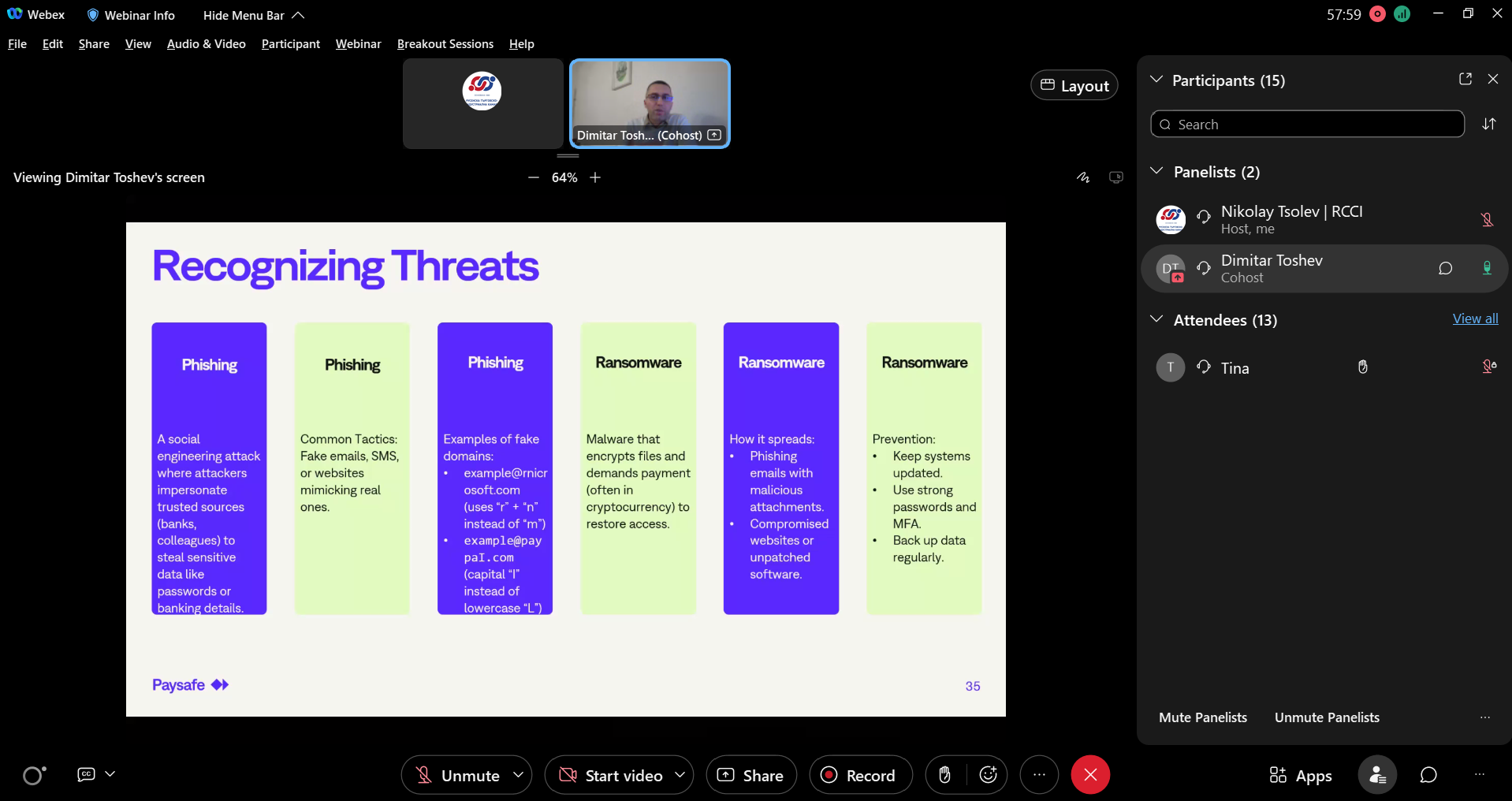Open chat with Dimitar Toshev
The height and width of the screenshot is (801, 1512).
pos(1445,268)
